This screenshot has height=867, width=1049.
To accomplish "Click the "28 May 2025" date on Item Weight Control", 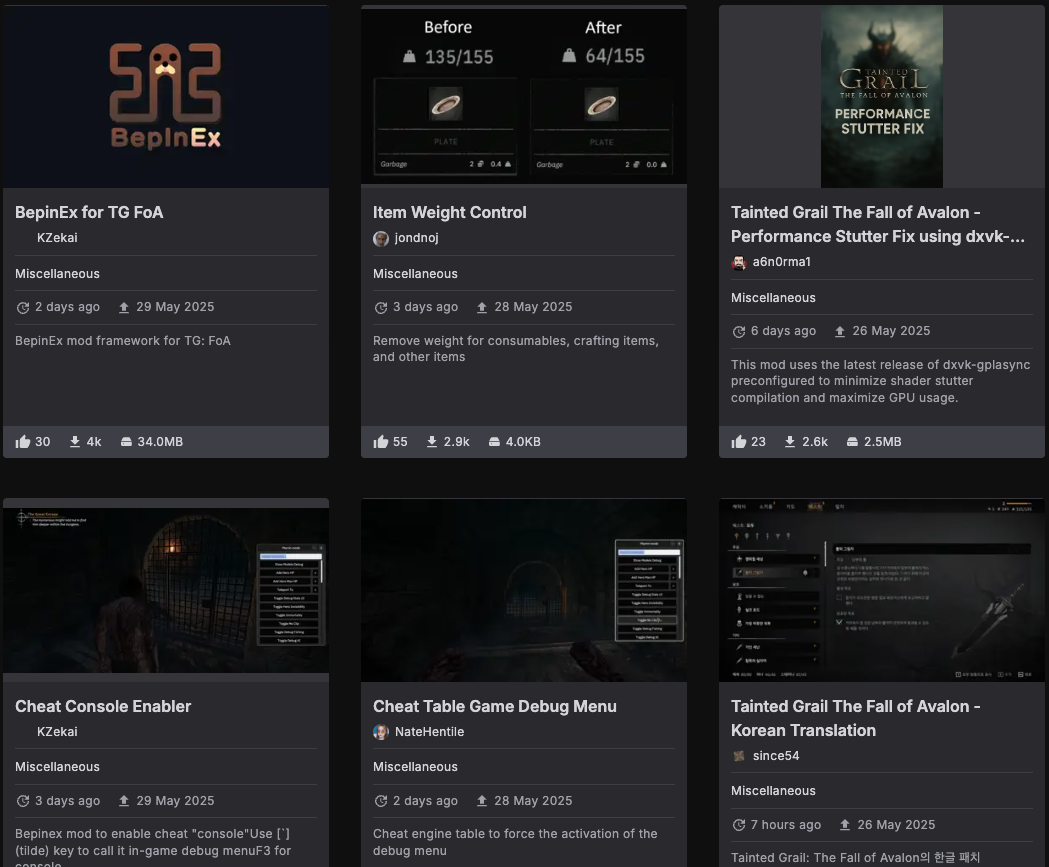I will [533, 307].
